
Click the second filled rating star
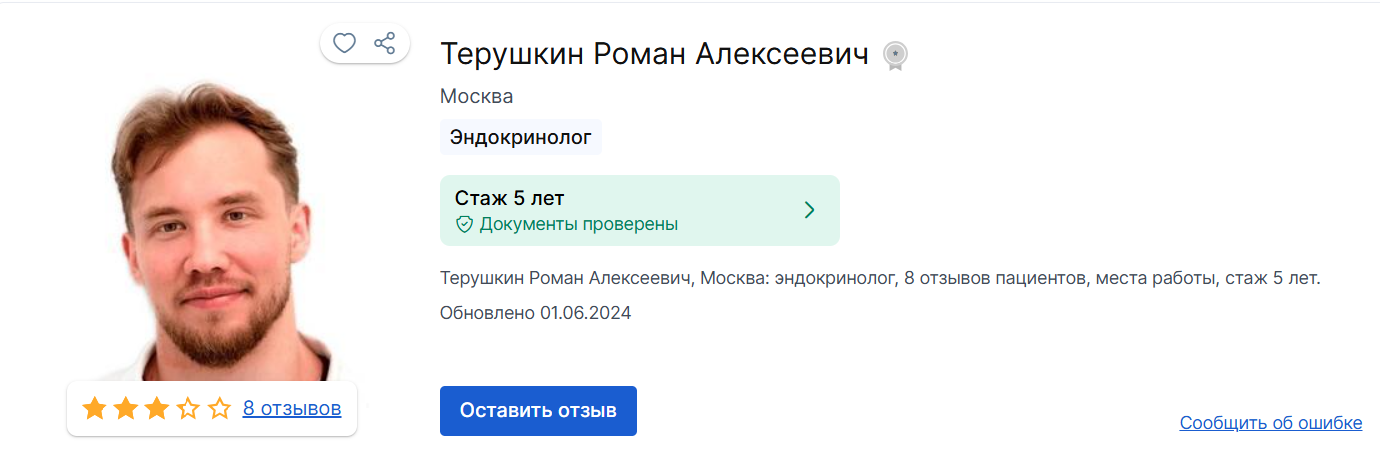point(126,408)
